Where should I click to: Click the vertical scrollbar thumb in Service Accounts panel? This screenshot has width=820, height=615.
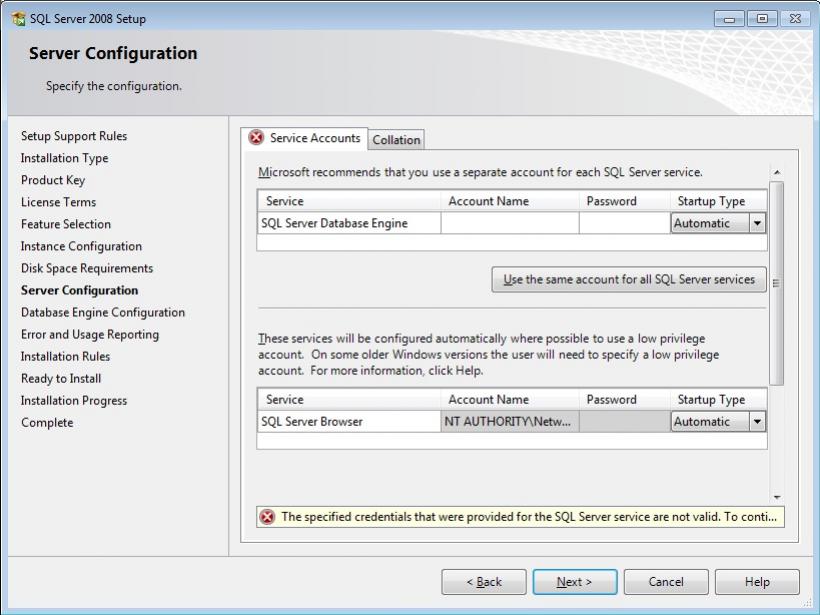777,283
